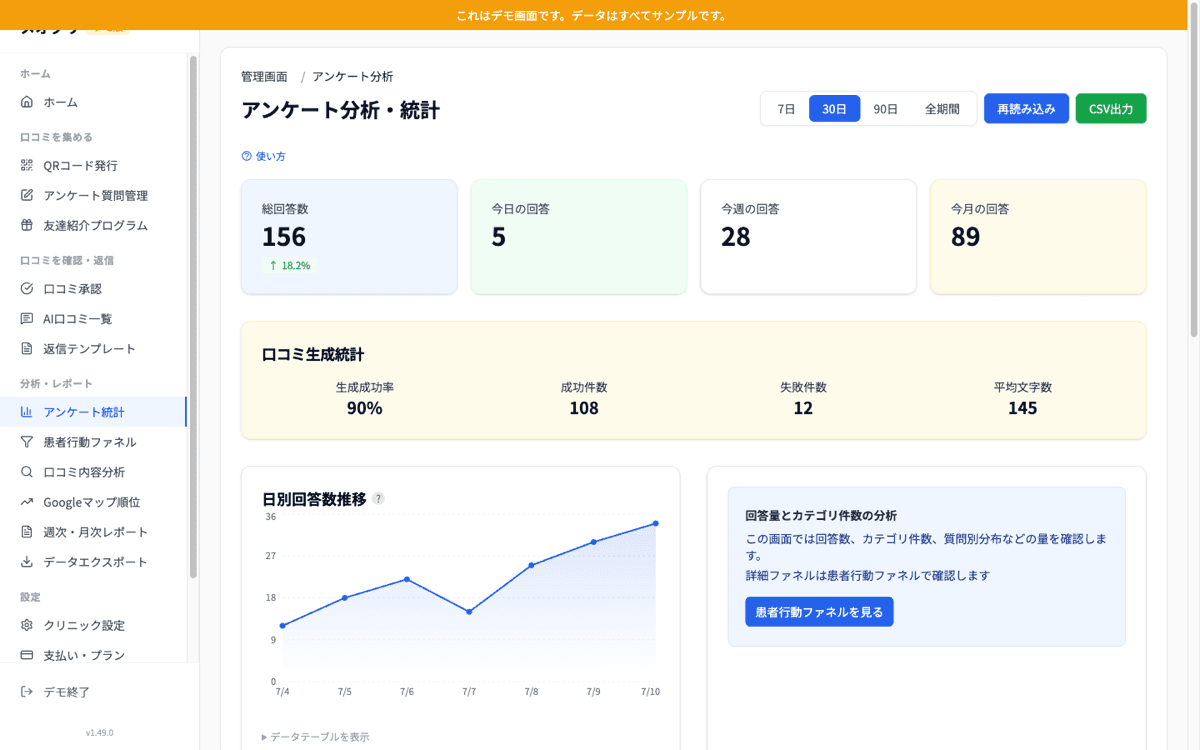
Task: Click the question icon beside 使い方
Action: click(246, 156)
